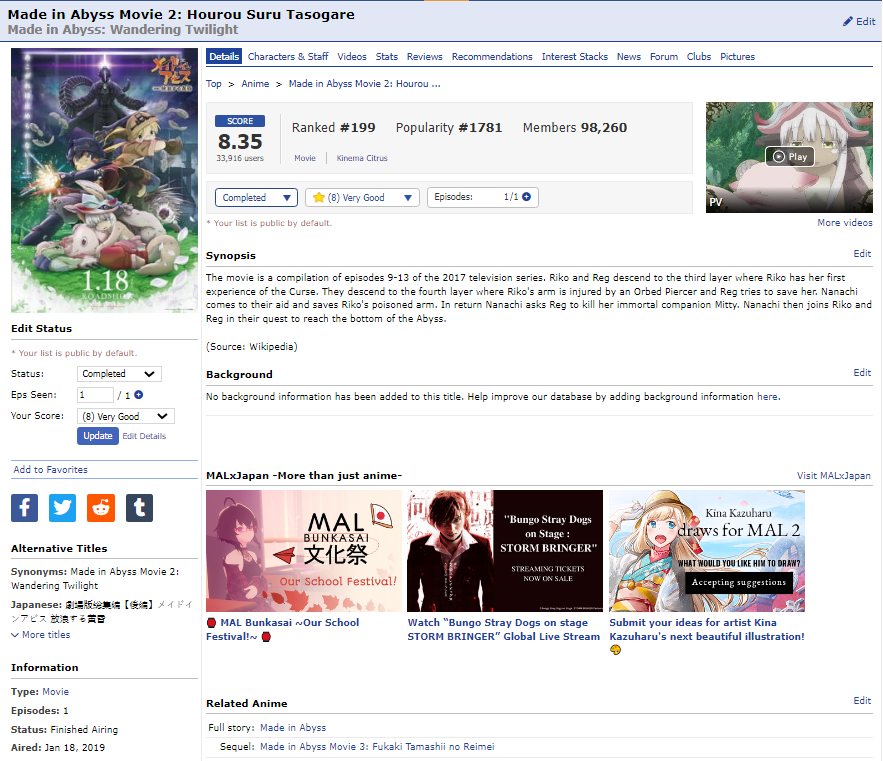Click Movie link under Information Type

tap(56, 692)
